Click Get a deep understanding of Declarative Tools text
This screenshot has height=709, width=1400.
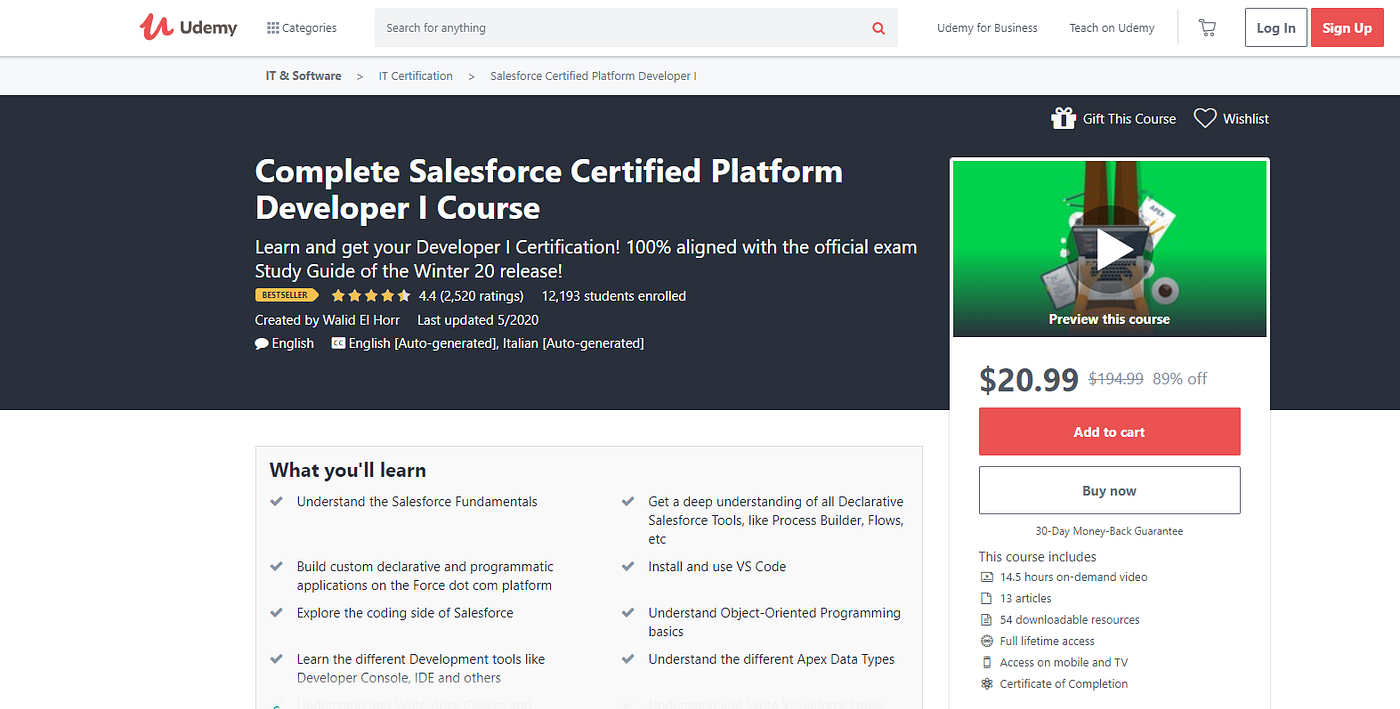(776, 520)
